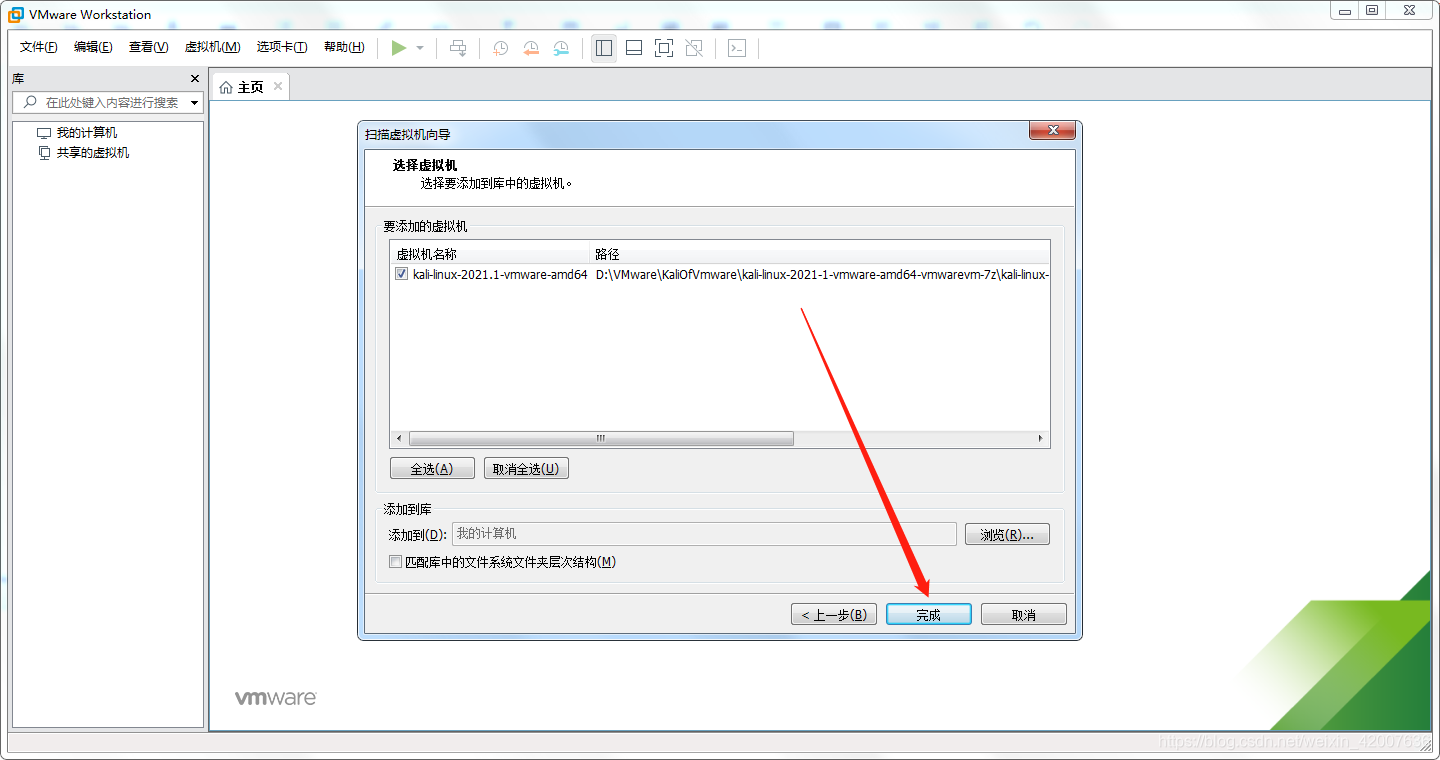
Task: Toggle the thumbnail bar toolbar icon
Action: (x=634, y=48)
